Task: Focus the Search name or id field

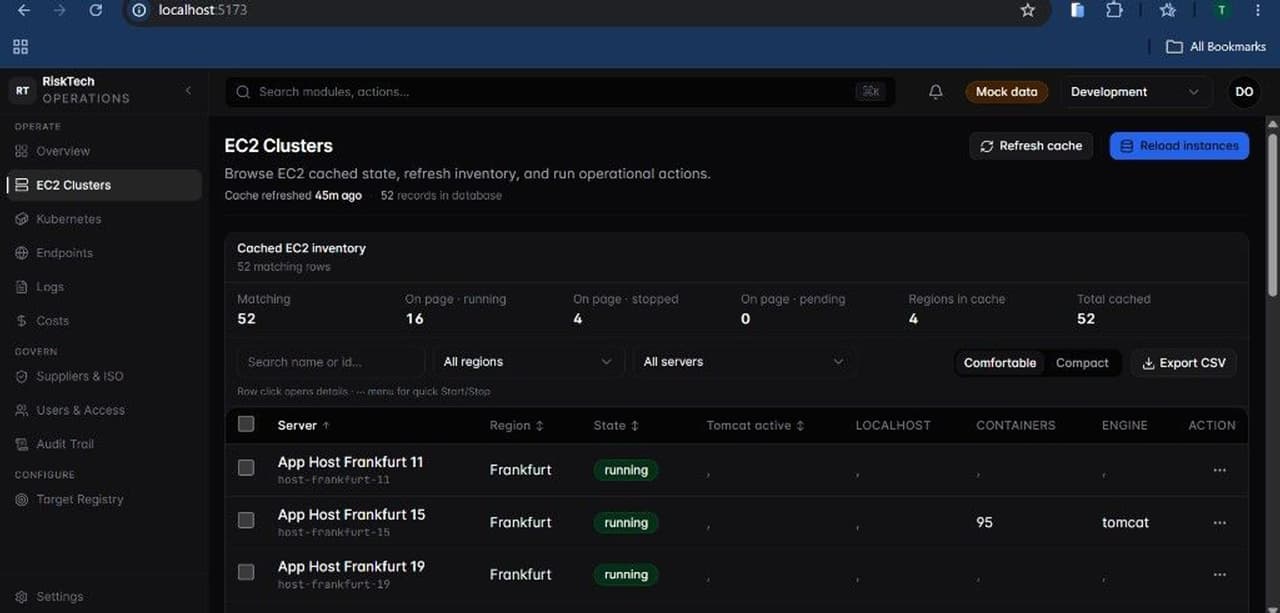Action: (331, 362)
